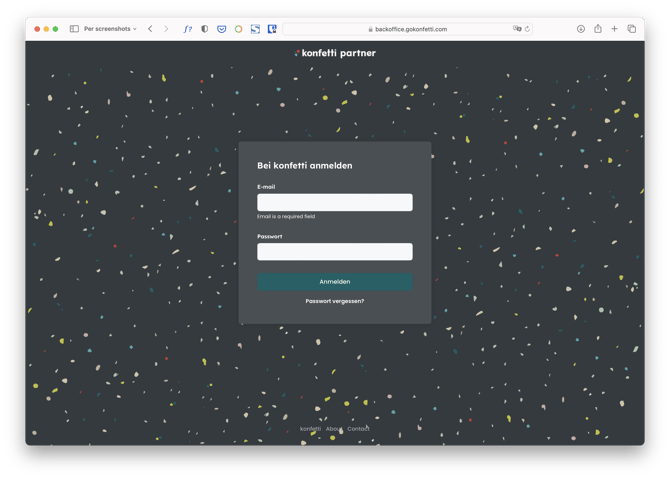Open the Downloads button in the toolbar
This screenshot has width=670, height=479.
tap(581, 29)
